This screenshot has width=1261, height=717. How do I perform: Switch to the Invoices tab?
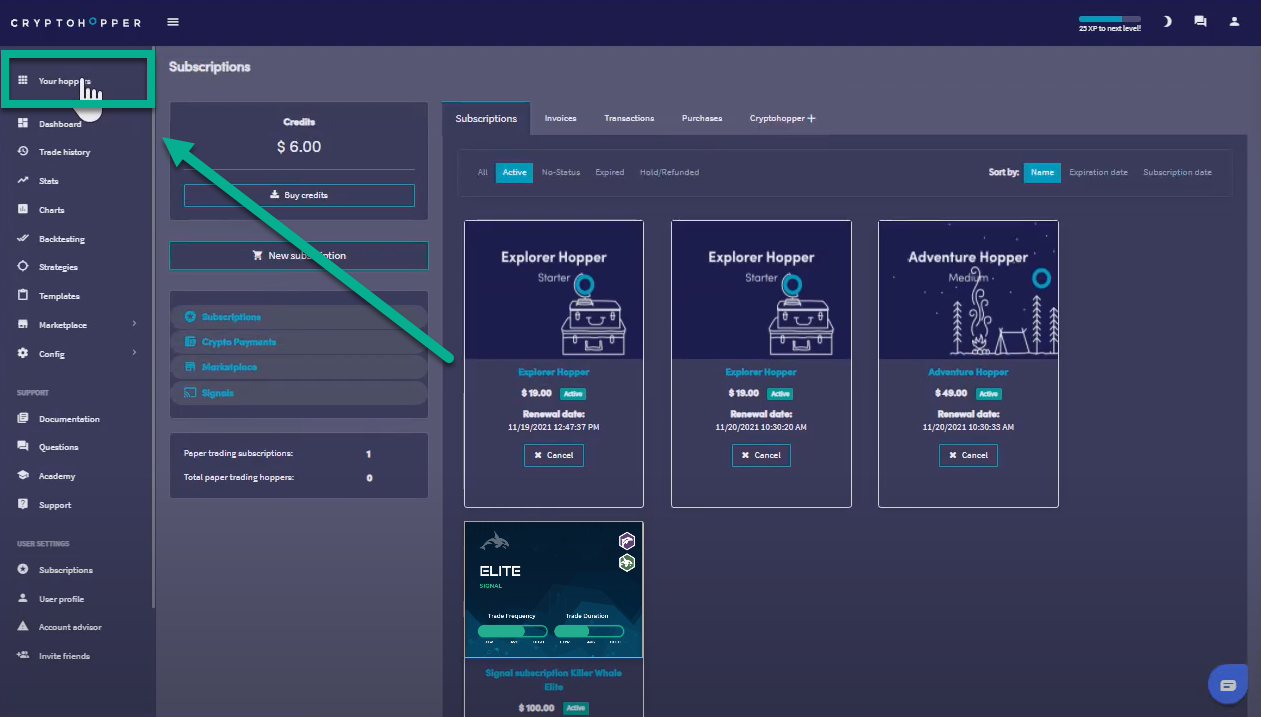coord(560,118)
